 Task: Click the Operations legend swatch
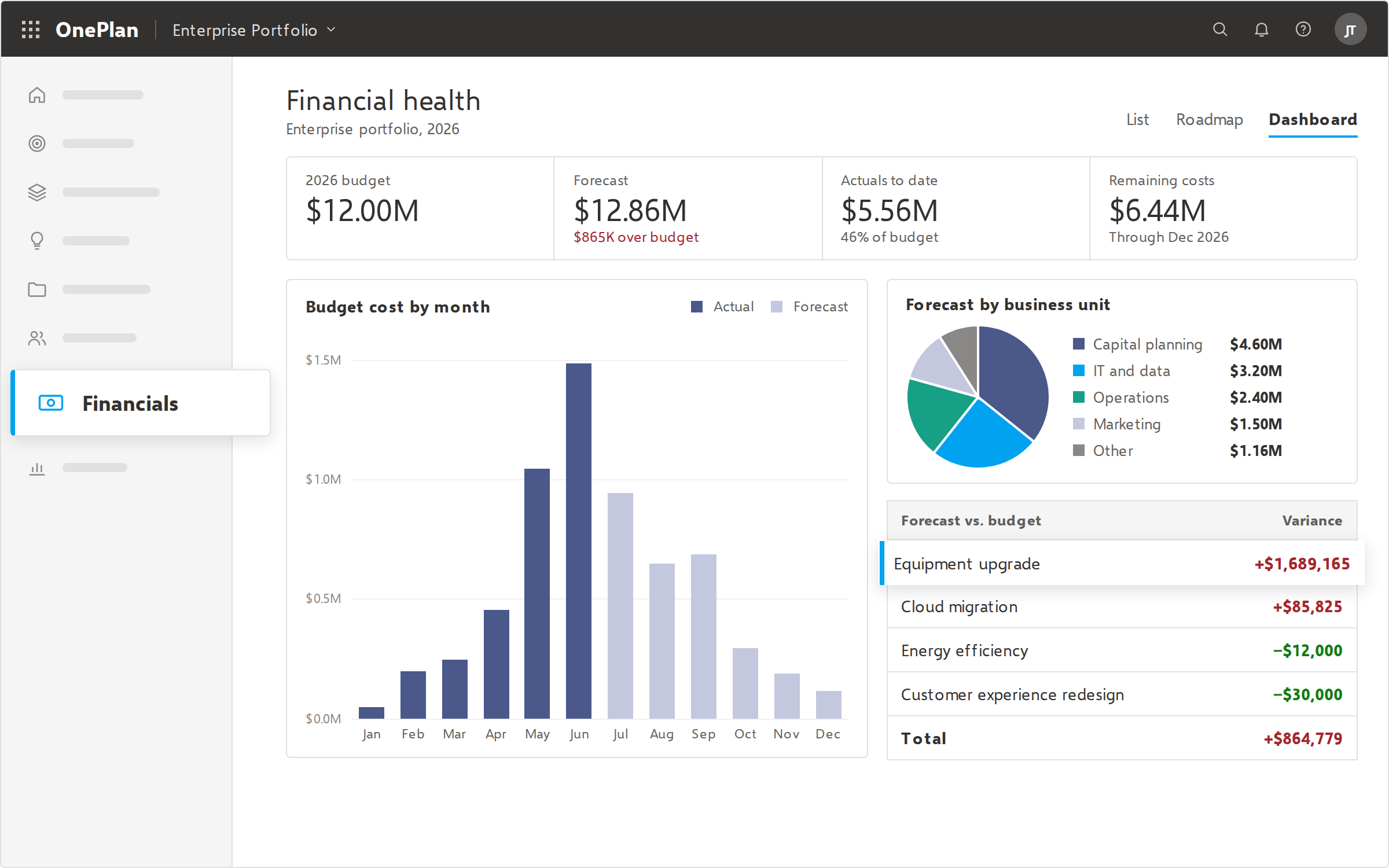pos(1079,397)
